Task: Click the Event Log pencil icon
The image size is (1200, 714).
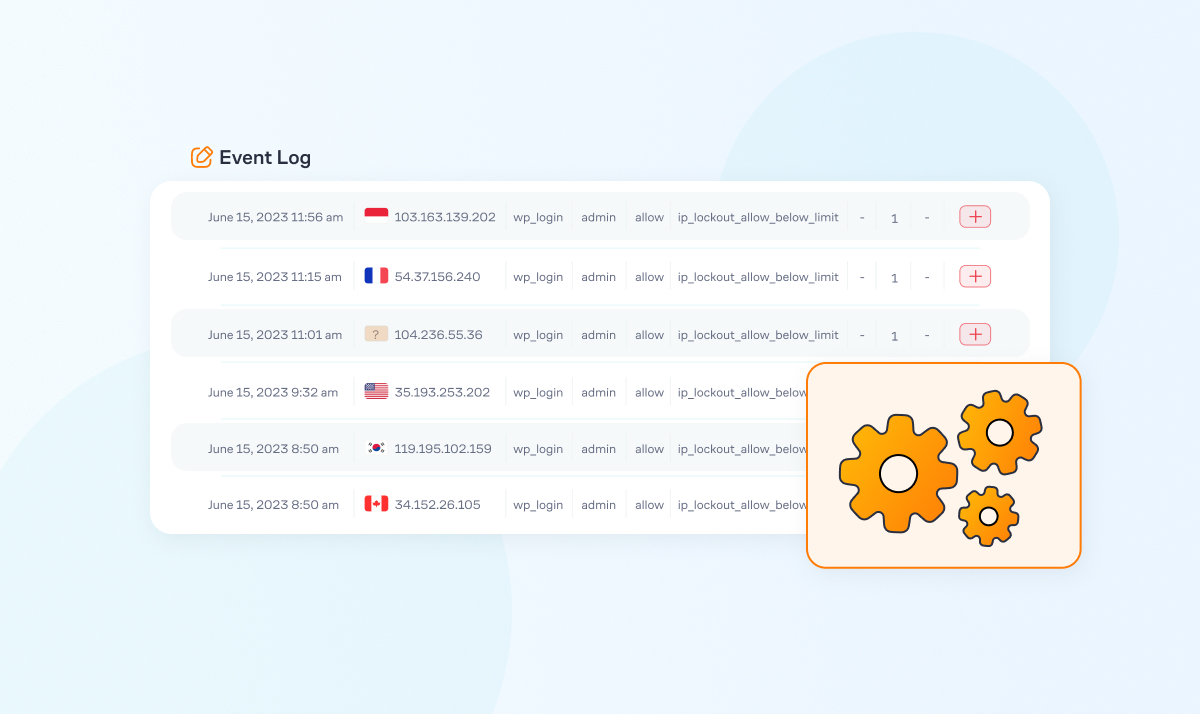Action: click(x=201, y=157)
